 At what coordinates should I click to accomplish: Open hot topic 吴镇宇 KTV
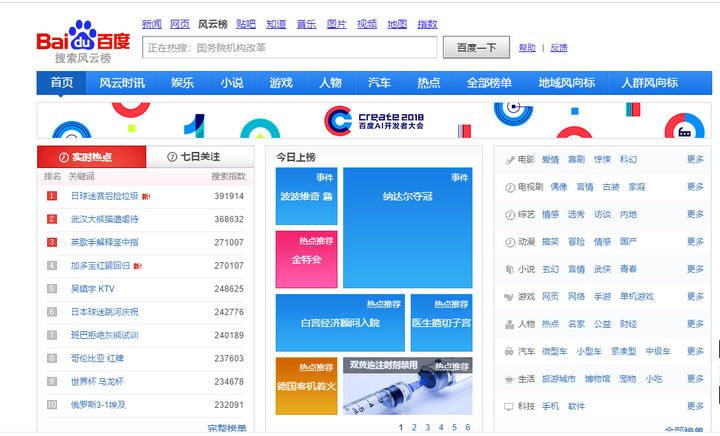(x=93, y=289)
